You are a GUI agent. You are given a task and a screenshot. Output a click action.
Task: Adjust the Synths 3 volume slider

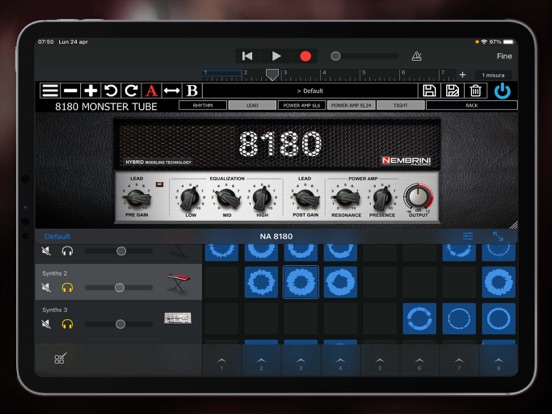(x=119, y=324)
